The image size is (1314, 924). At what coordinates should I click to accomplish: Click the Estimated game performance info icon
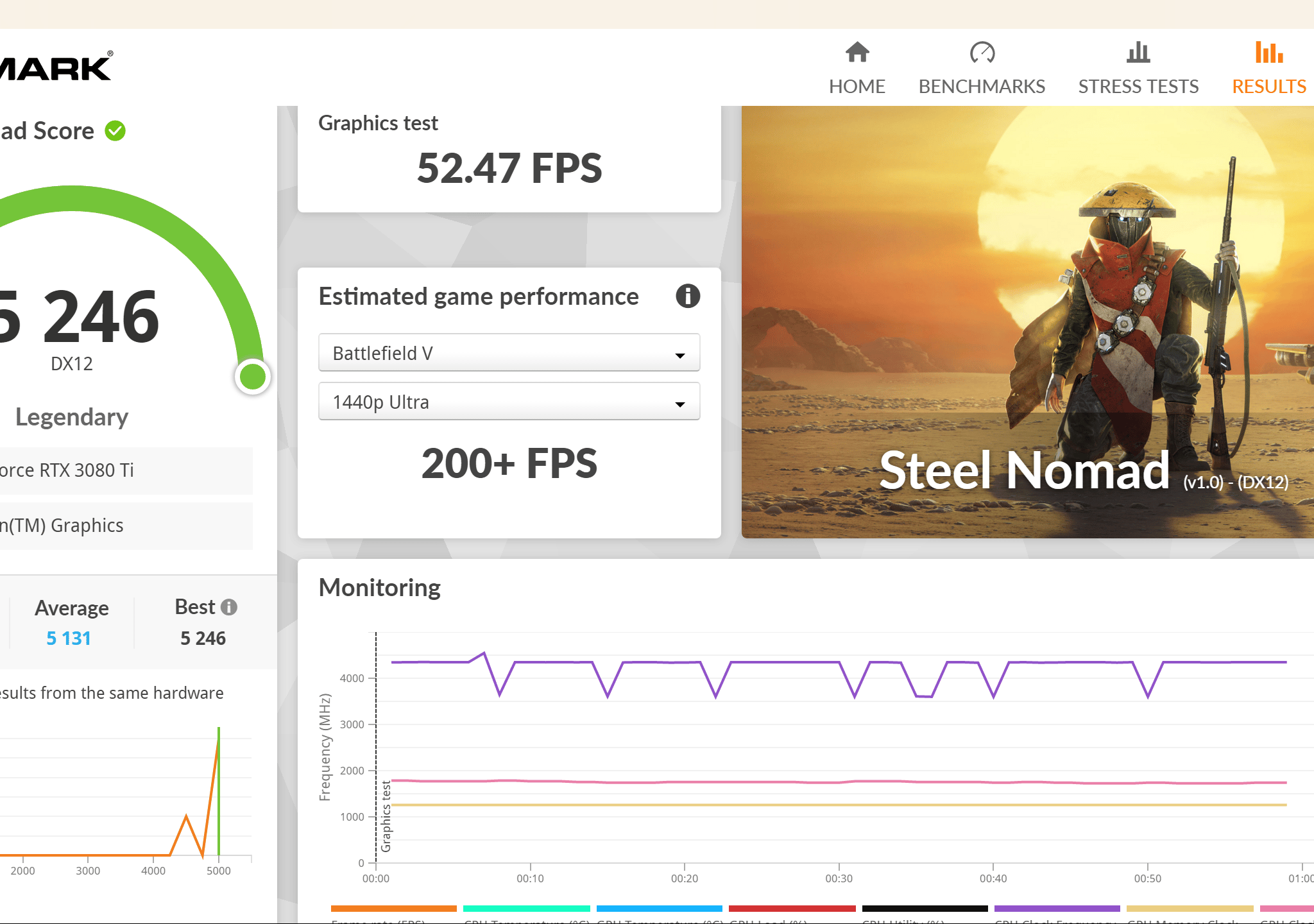[688, 296]
